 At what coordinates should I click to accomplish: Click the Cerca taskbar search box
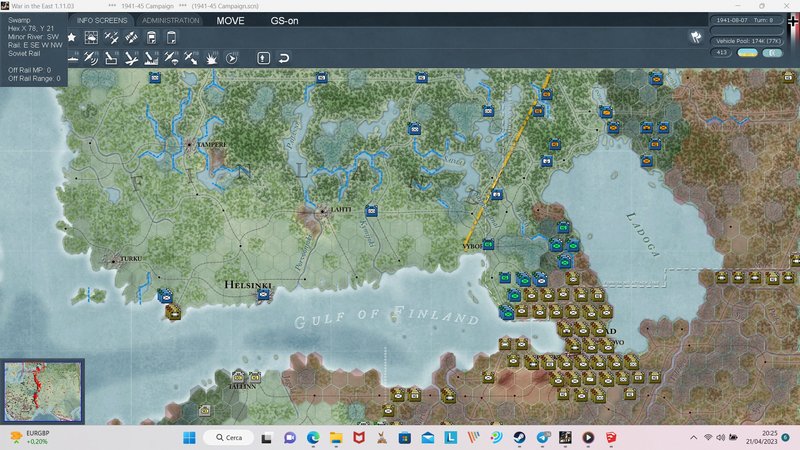click(x=229, y=438)
